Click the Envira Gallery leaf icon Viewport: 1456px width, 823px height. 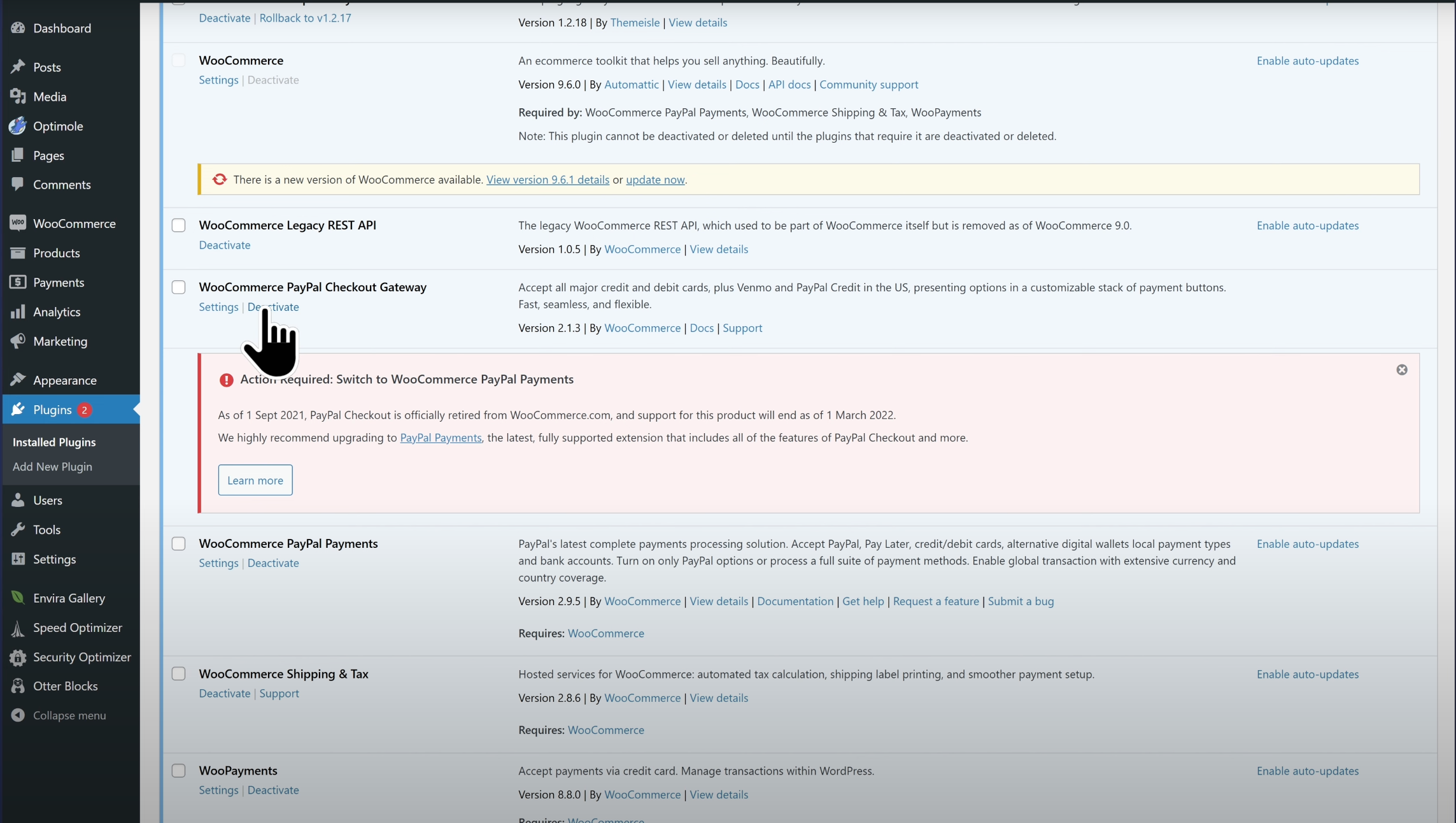coord(18,598)
